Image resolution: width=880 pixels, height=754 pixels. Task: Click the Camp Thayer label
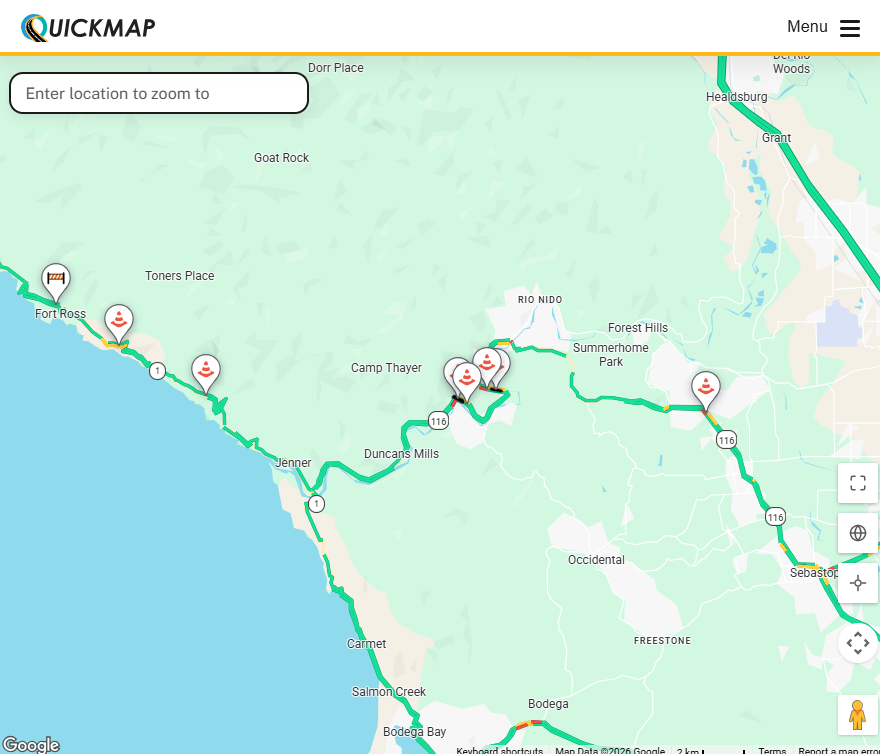[x=386, y=368]
